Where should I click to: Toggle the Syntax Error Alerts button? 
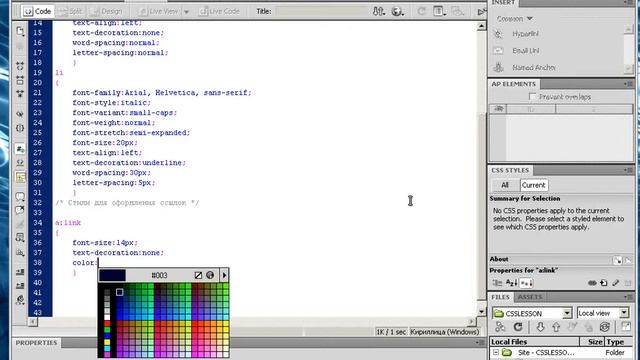tap(20, 177)
